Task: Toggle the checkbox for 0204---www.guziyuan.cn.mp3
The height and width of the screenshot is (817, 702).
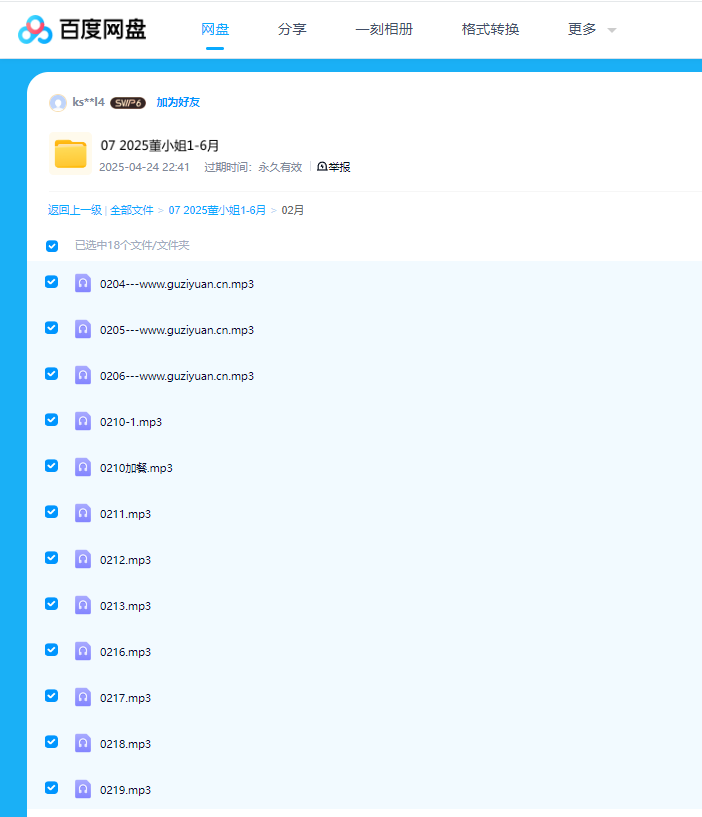Action: click(52, 282)
